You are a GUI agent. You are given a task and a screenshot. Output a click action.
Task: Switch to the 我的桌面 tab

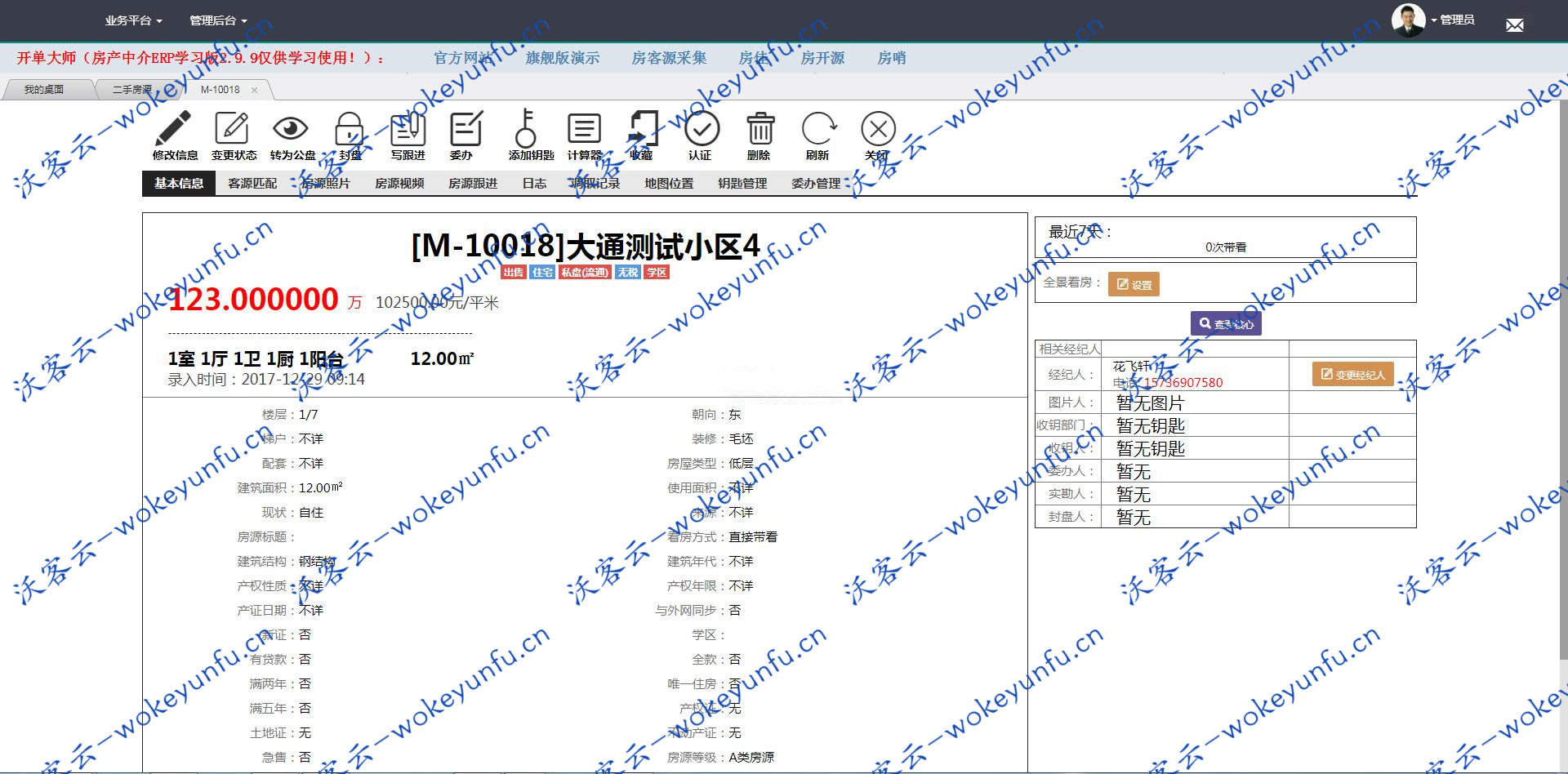pyautogui.click(x=44, y=90)
